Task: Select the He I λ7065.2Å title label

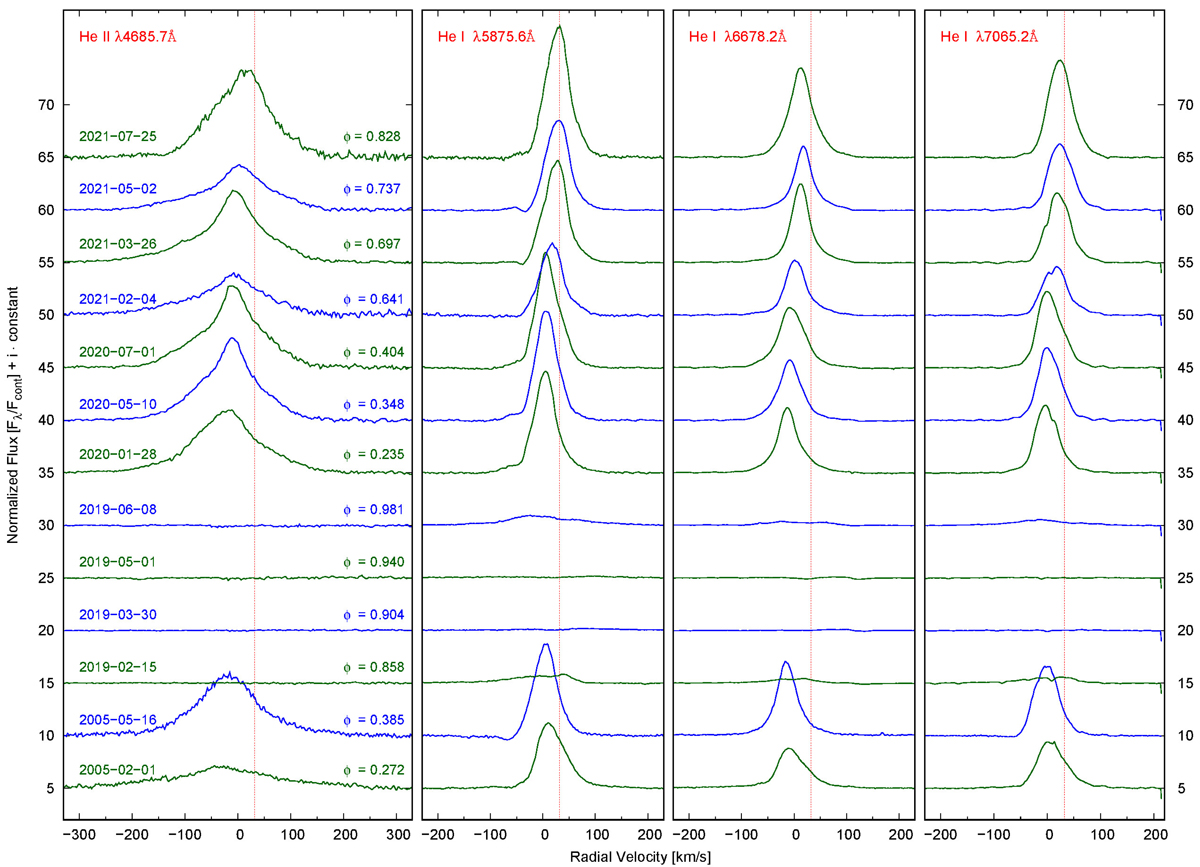Action: [989, 37]
